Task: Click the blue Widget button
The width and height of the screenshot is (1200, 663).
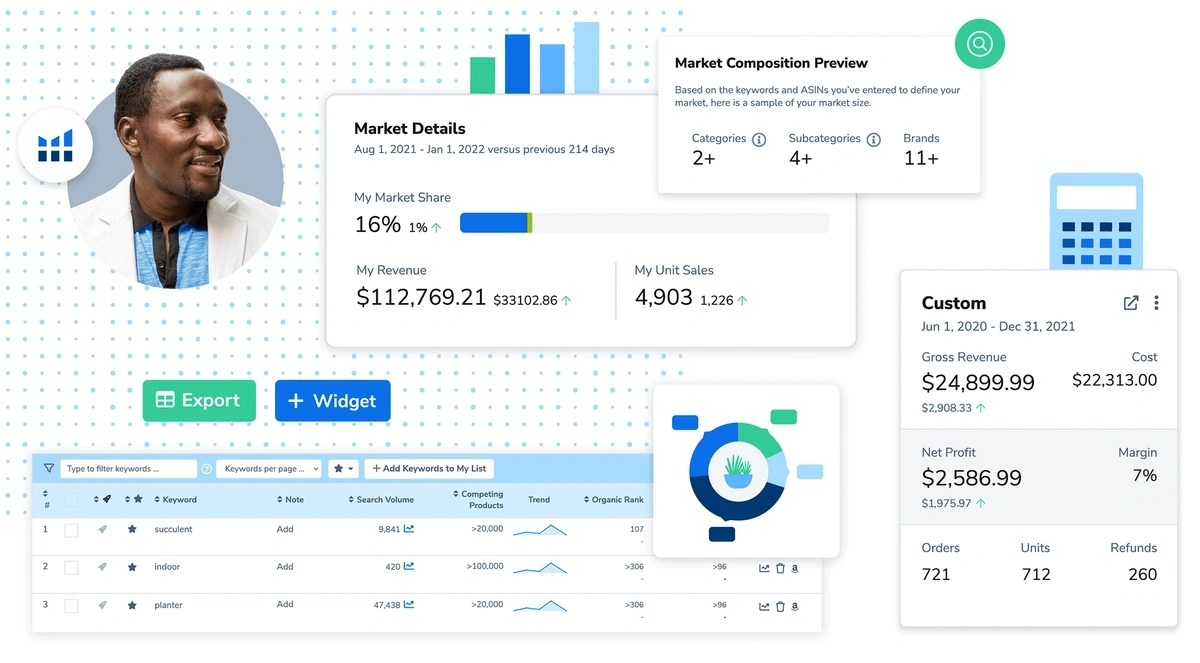Action: (333, 400)
